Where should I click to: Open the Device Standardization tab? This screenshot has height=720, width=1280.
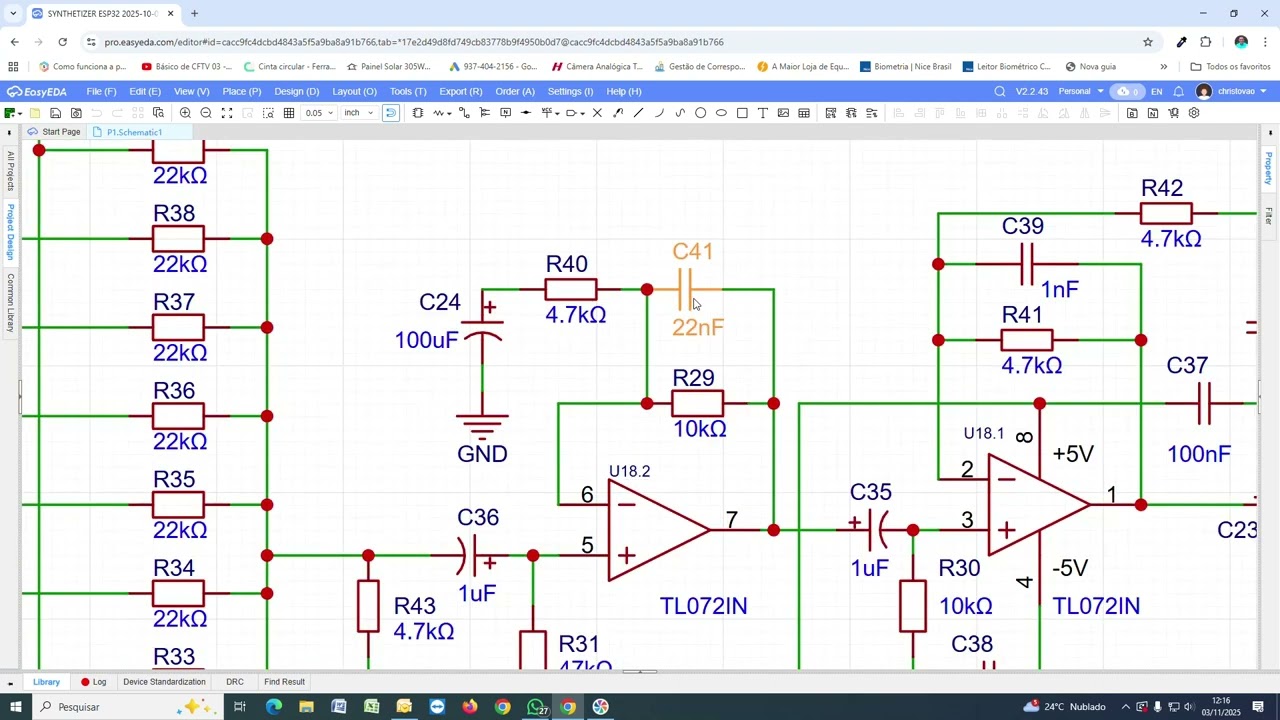164,682
